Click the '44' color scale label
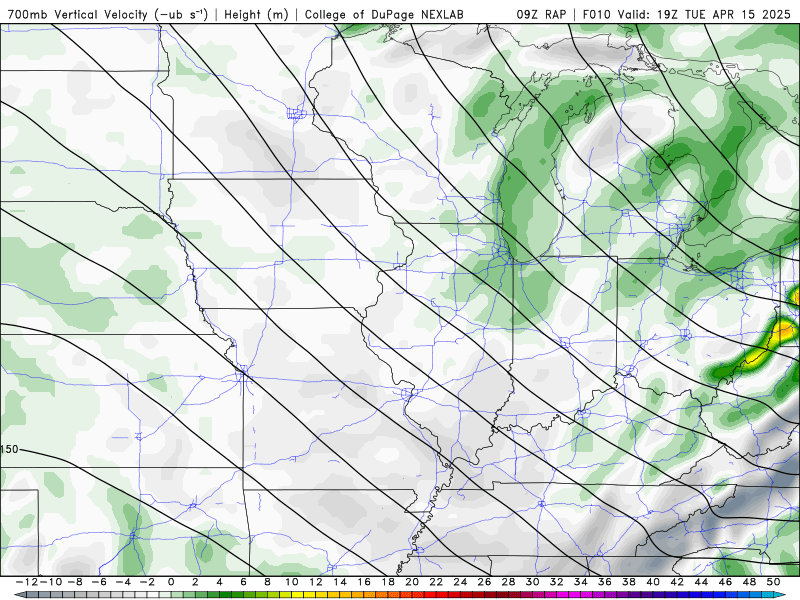Viewport: 800px width, 600px height. point(702,582)
